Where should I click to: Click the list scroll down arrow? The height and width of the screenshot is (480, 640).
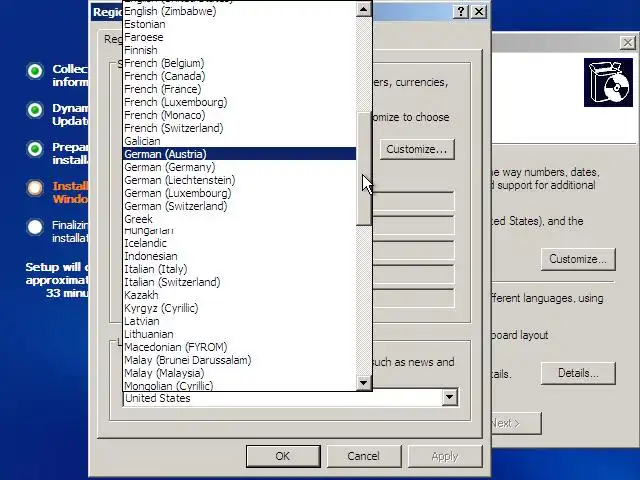(x=363, y=383)
